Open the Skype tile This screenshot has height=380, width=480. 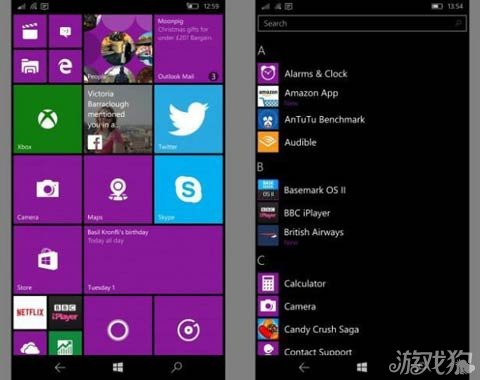coord(188,189)
